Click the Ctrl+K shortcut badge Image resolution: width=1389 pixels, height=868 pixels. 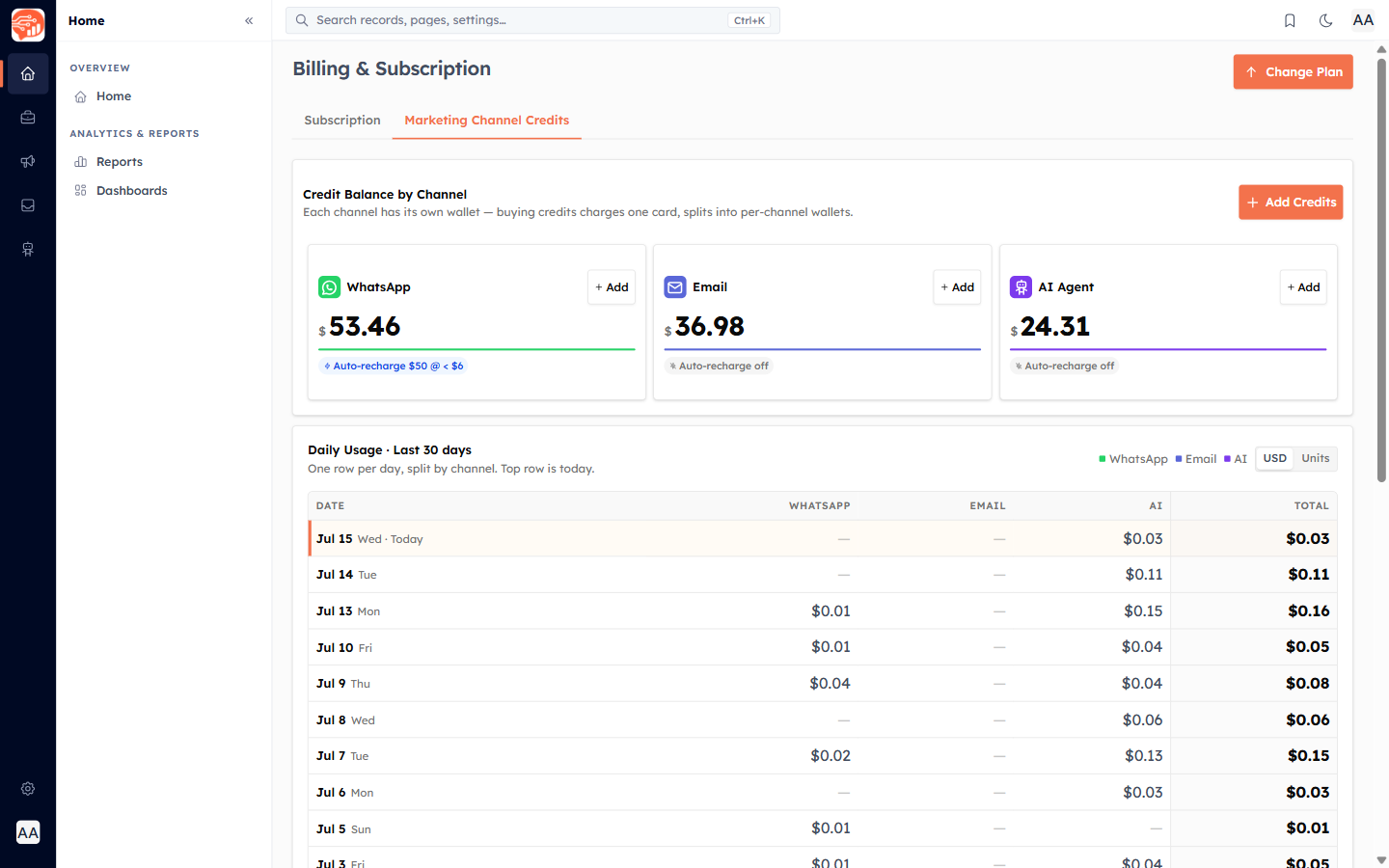tap(749, 20)
